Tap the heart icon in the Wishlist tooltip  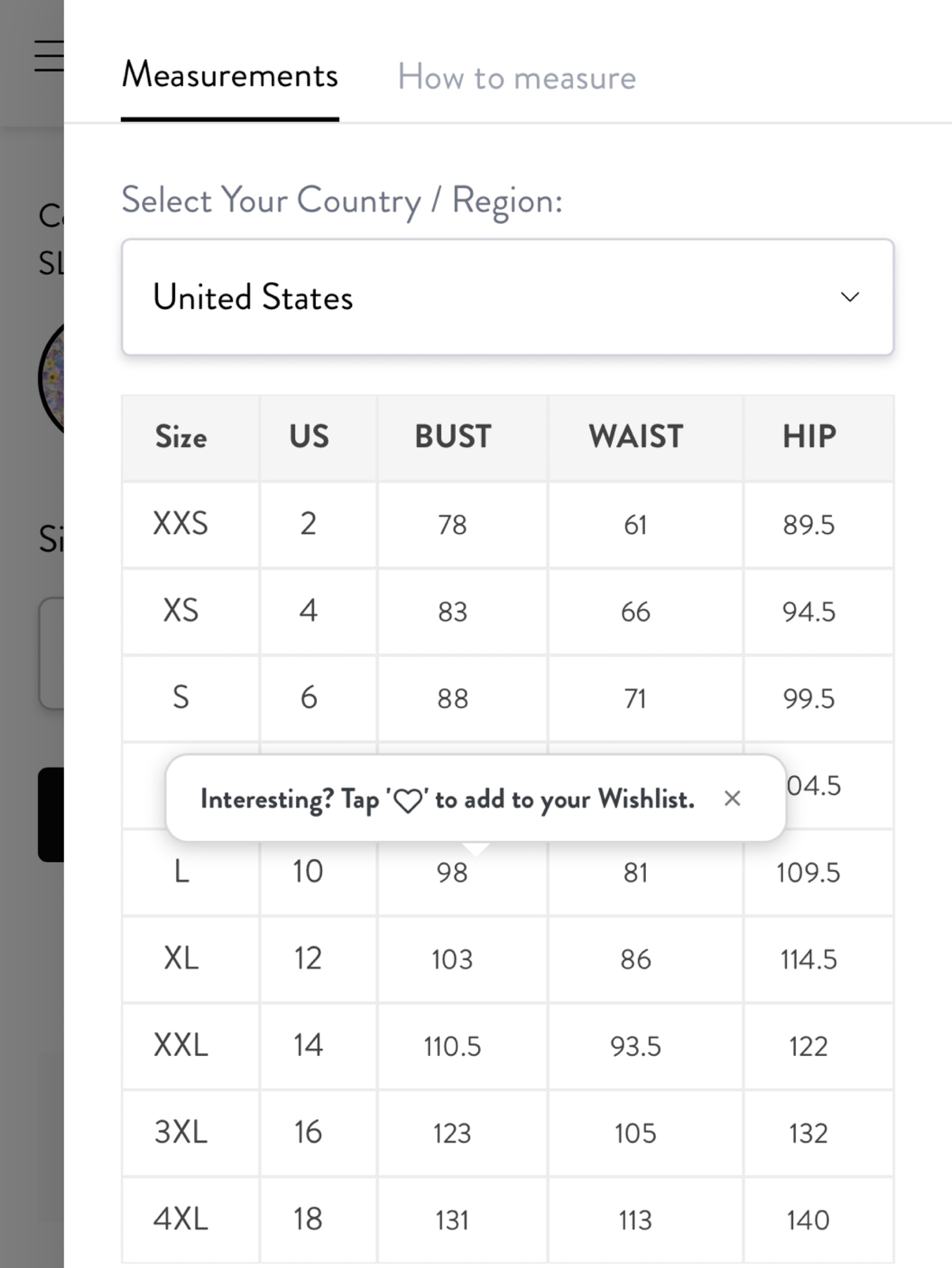(408, 800)
